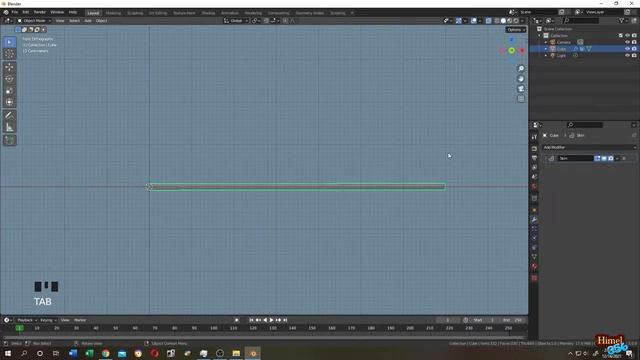This screenshot has height=360, width=640.
Task: Open the World properties tab icon
Action: (534, 186)
